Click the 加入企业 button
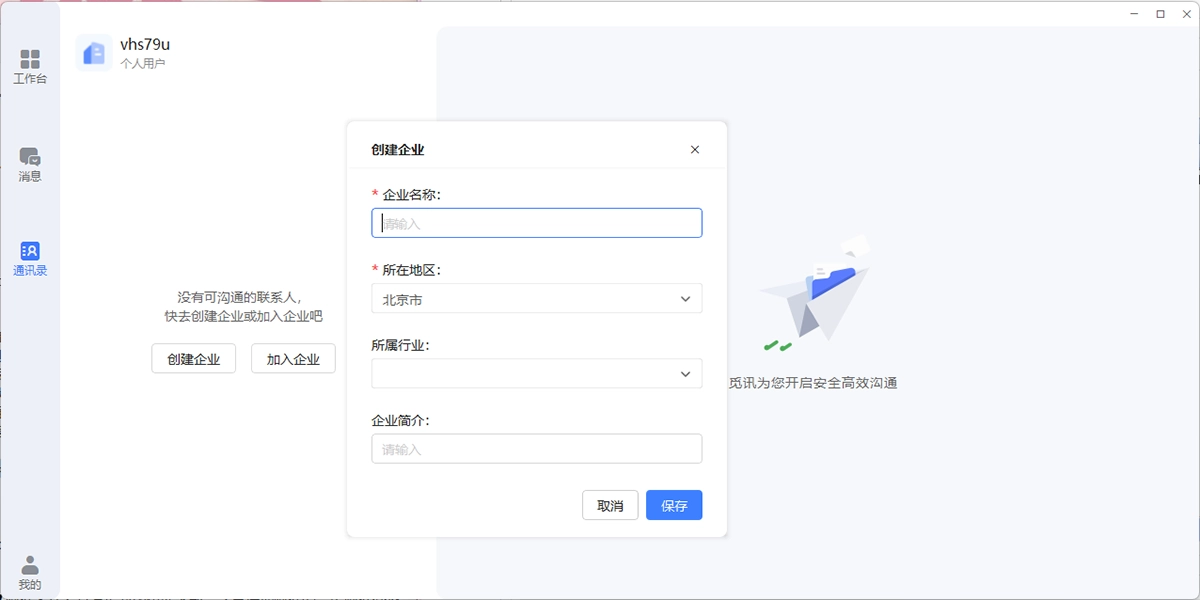Viewport: 1200px width, 600px height. point(293,358)
